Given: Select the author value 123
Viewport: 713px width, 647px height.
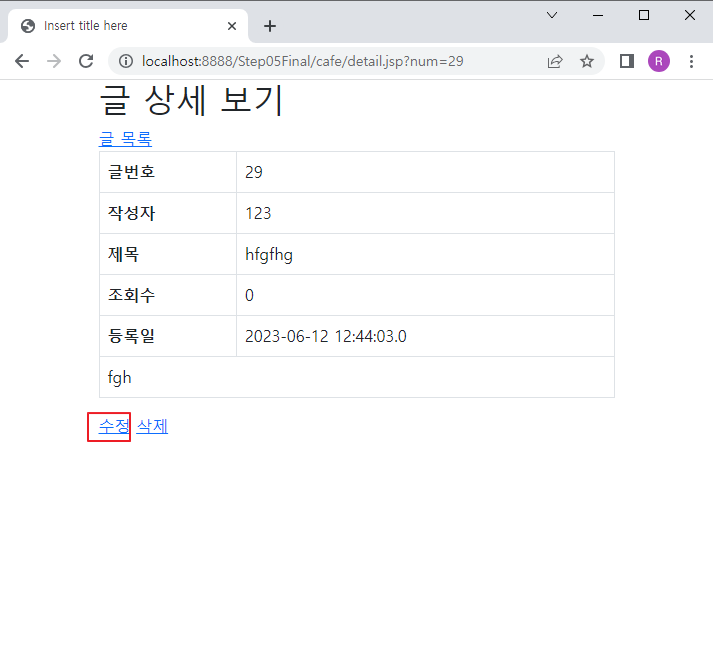Looking at the screenshot, I should click(x=425, y=213).
